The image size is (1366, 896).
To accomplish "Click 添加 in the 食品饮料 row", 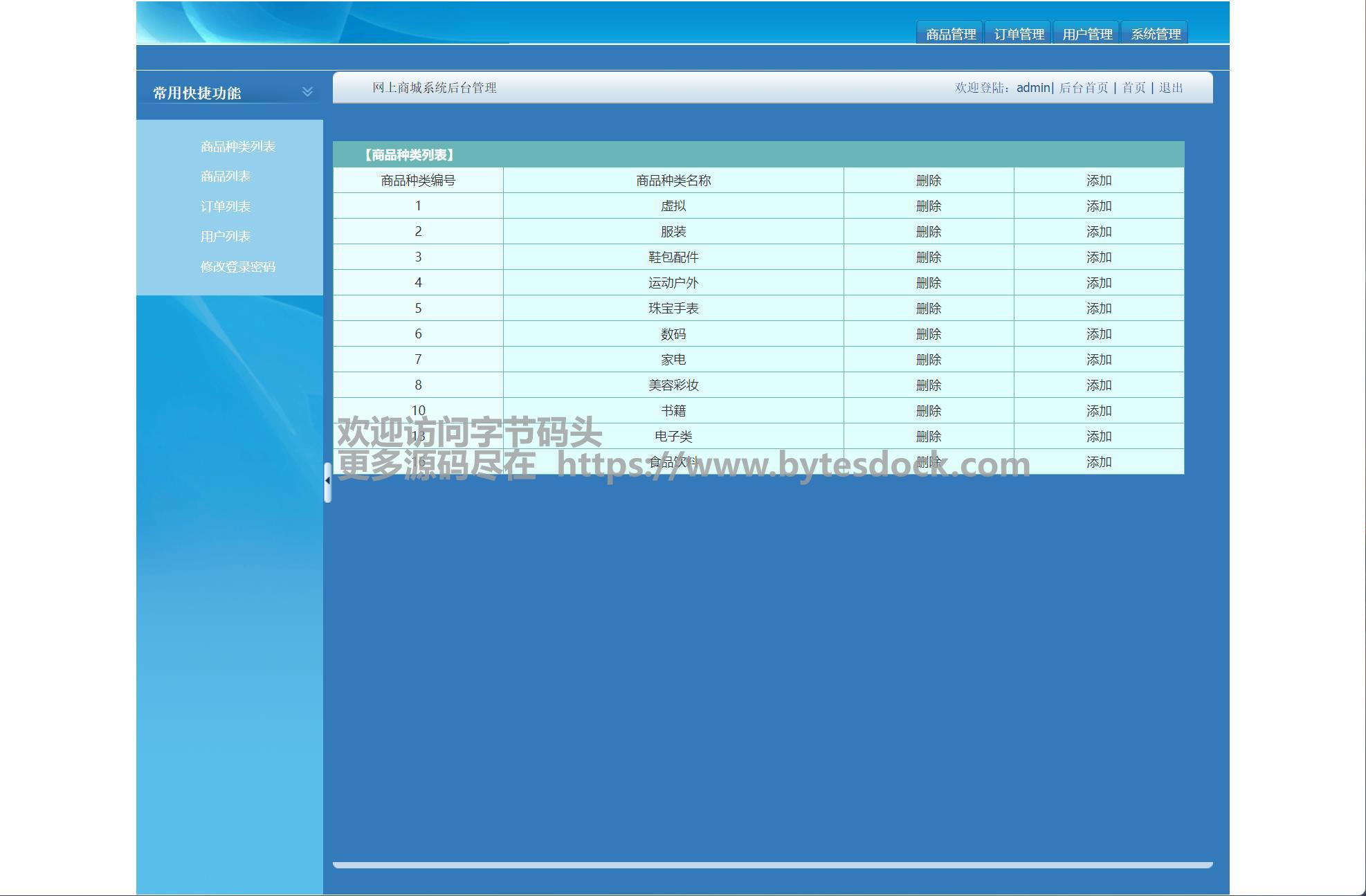I will point(1098,462).
